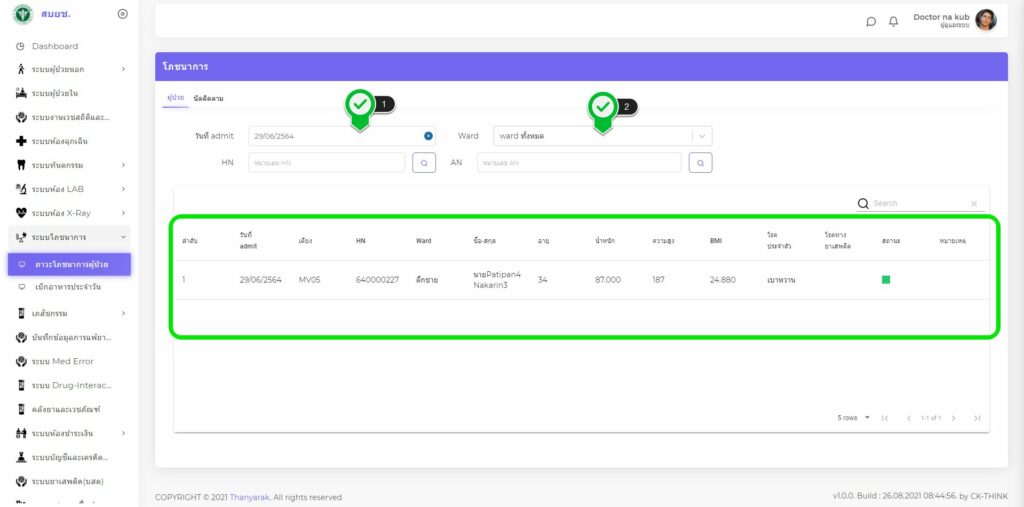This screenshot has width=1024, height=507.
Task: Open the notifications bell icon
Action: click(x=893, y=21)
